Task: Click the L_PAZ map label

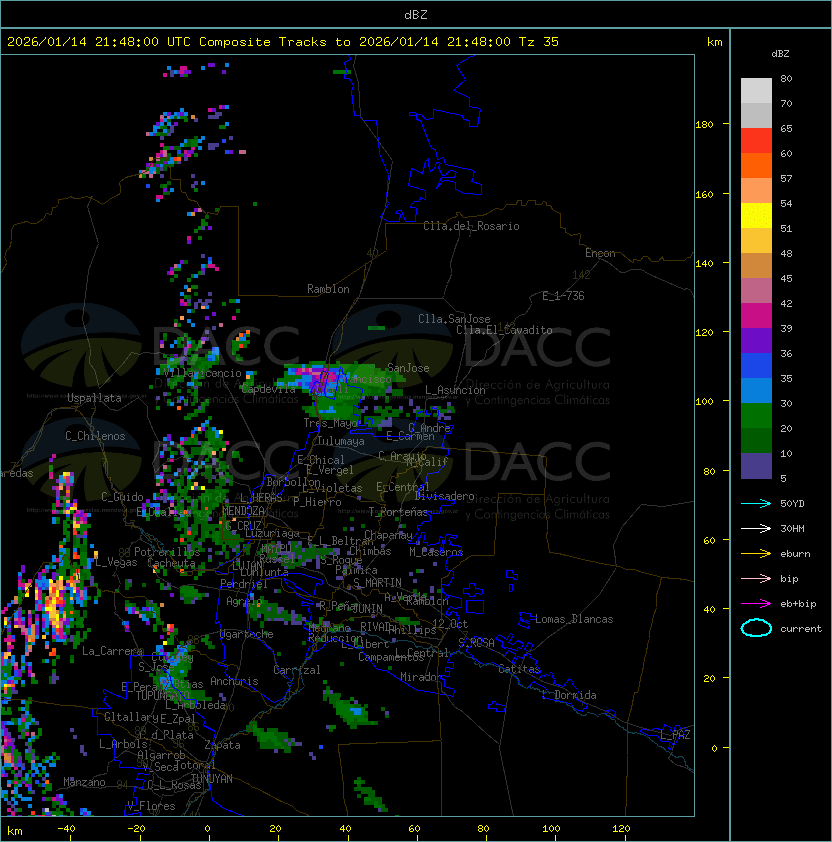Action: click(x=675, y=735)
